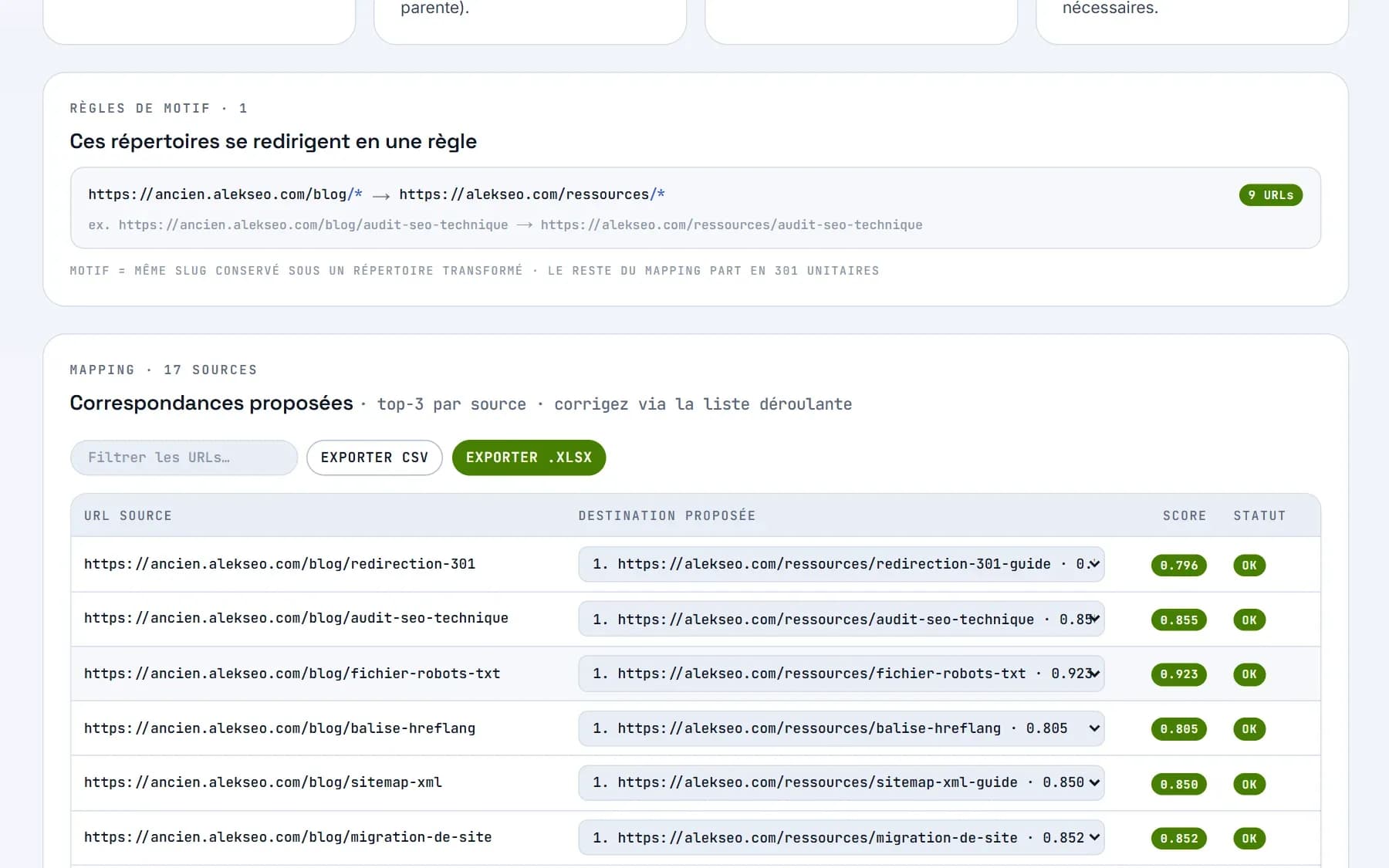Click the STATUT column header
The height and width of the screenshot is (868, 1389).
point(1259,515)
